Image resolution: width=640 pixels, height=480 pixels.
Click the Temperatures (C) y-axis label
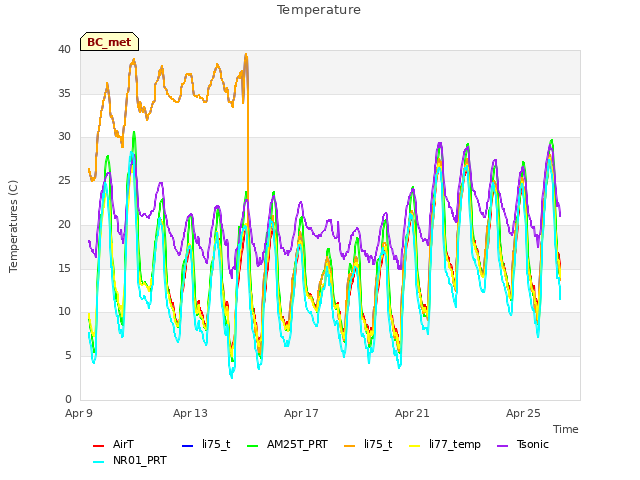13,226
